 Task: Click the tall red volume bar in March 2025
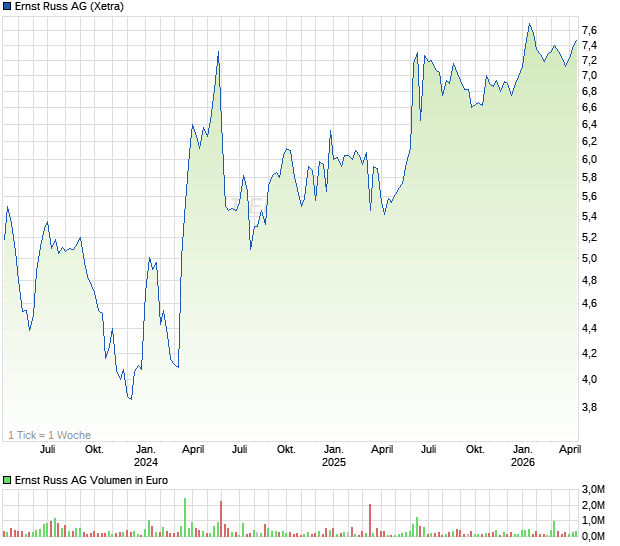[370, 520]
